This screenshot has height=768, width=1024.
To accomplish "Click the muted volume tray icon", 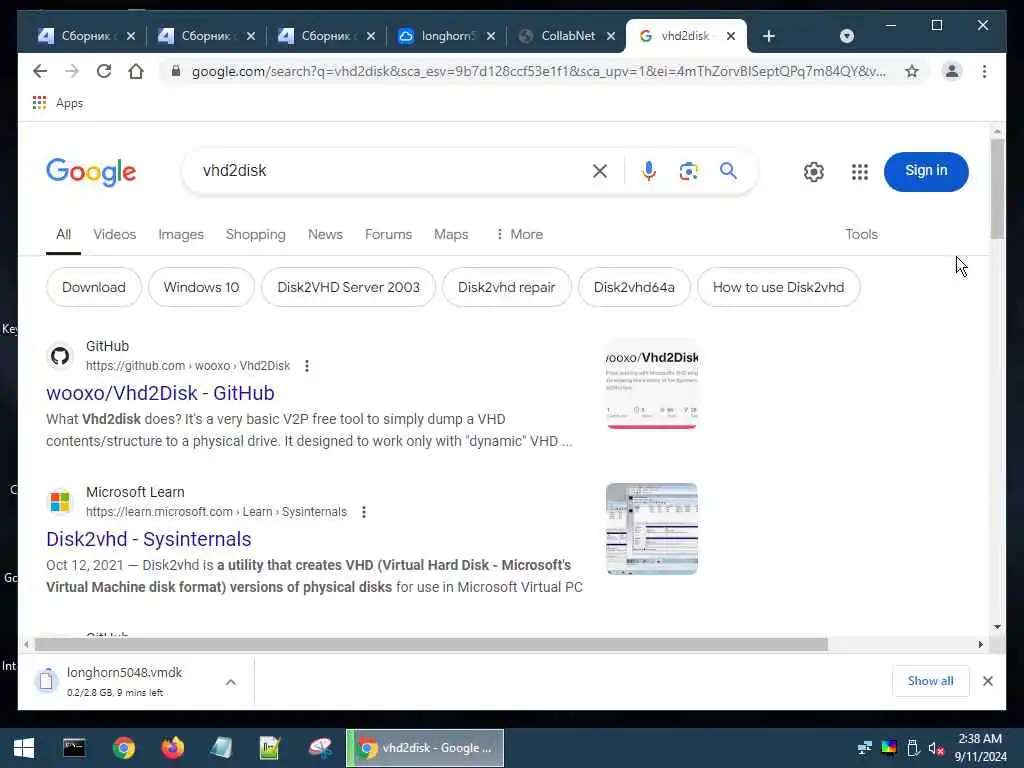I will (x=936, y=748).
